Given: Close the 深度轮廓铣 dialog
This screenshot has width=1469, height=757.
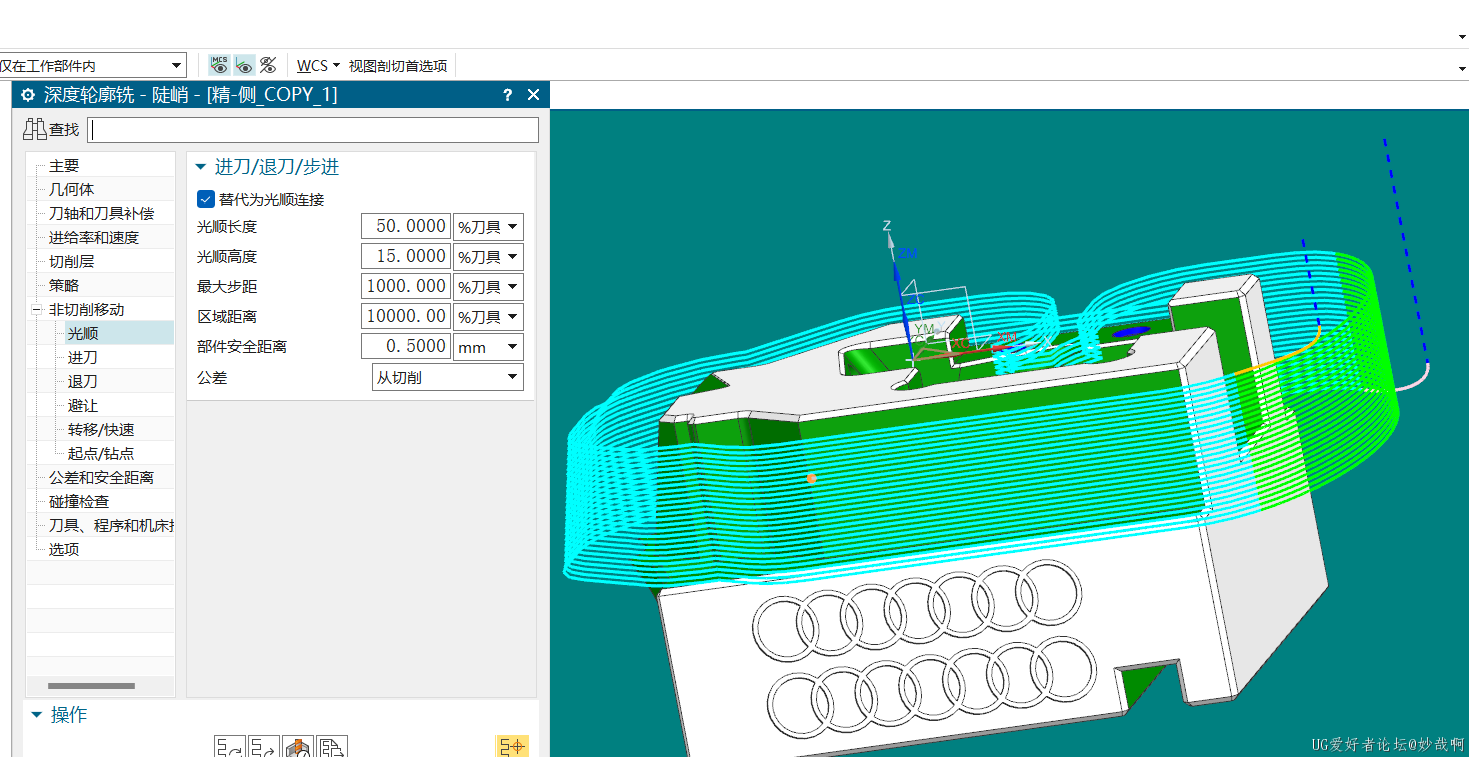Looking at the screenshot, I should pyautogui.click(x=533, y=95).
